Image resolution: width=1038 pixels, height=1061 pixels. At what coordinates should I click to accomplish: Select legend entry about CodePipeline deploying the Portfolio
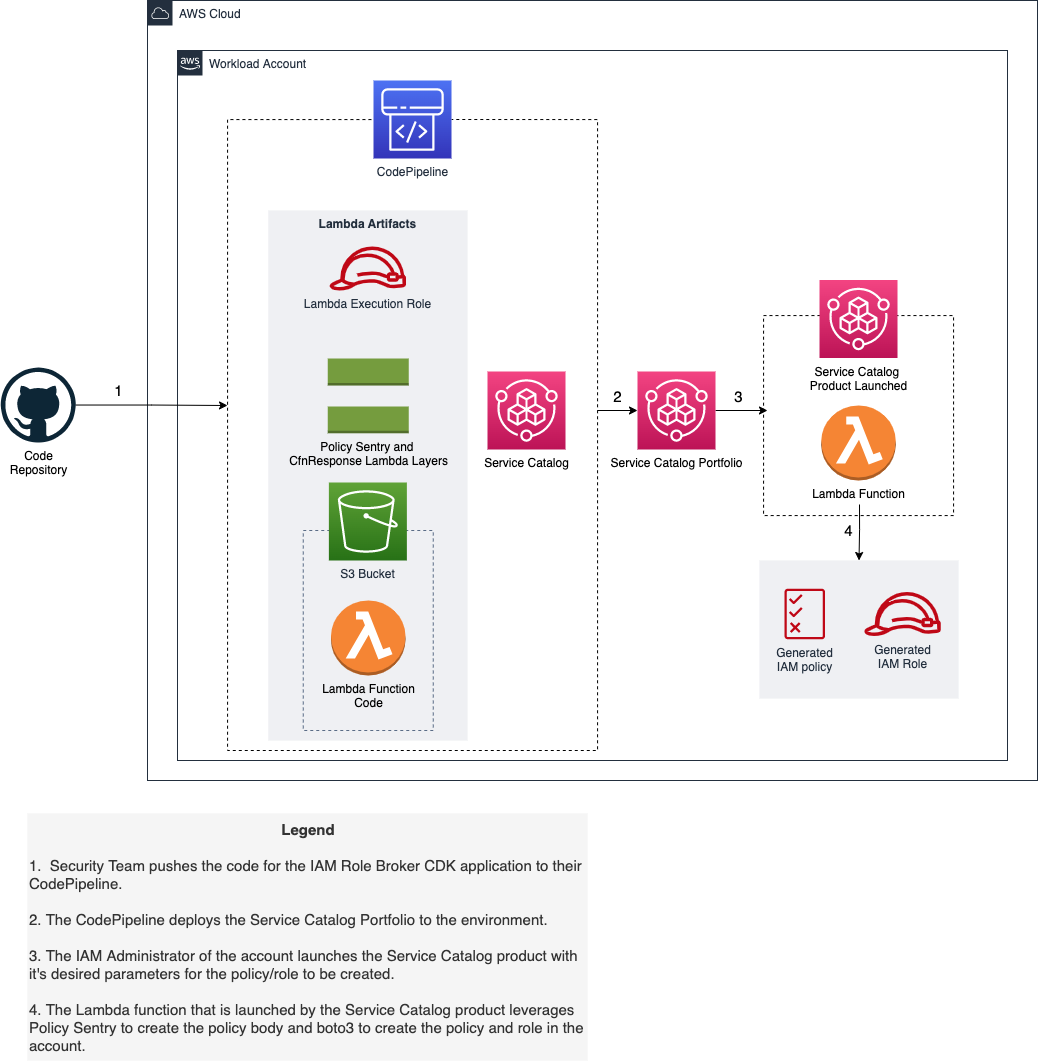(288, 920)
